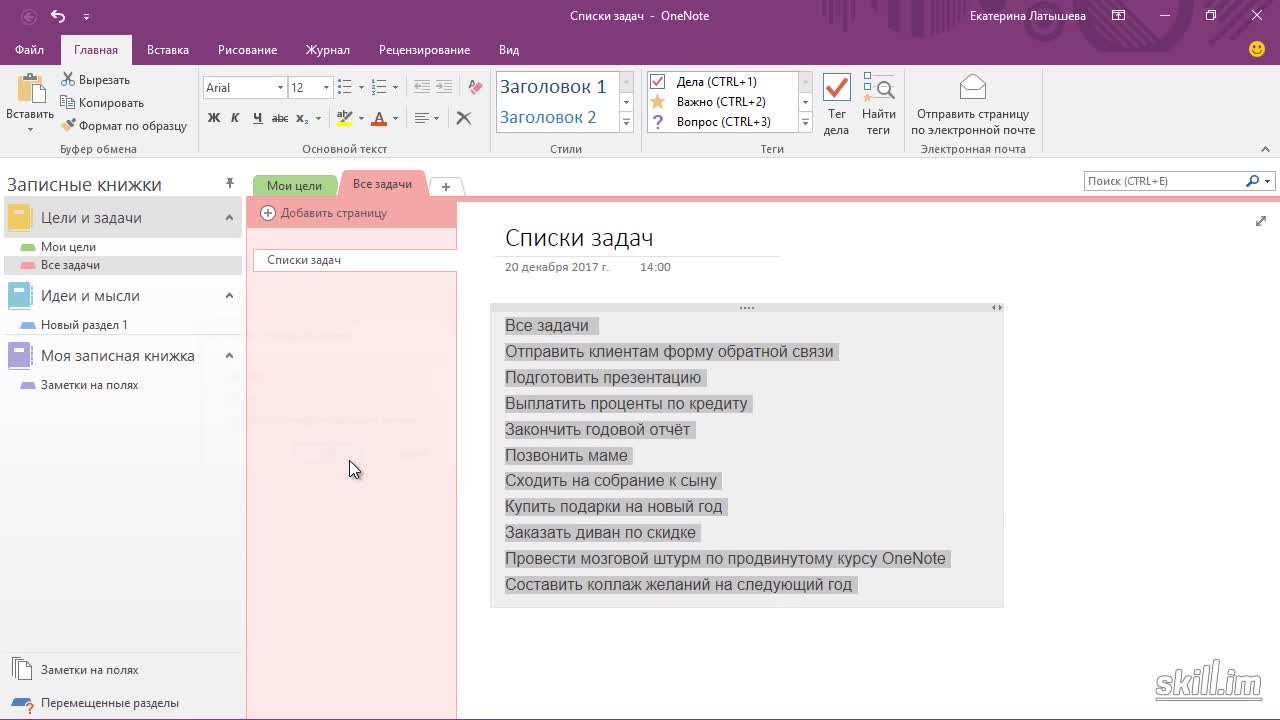Image resolution: width=1280 pixels, height=720 pixels.
Task: Select Формат по образцу format painter
Action: 124,126
